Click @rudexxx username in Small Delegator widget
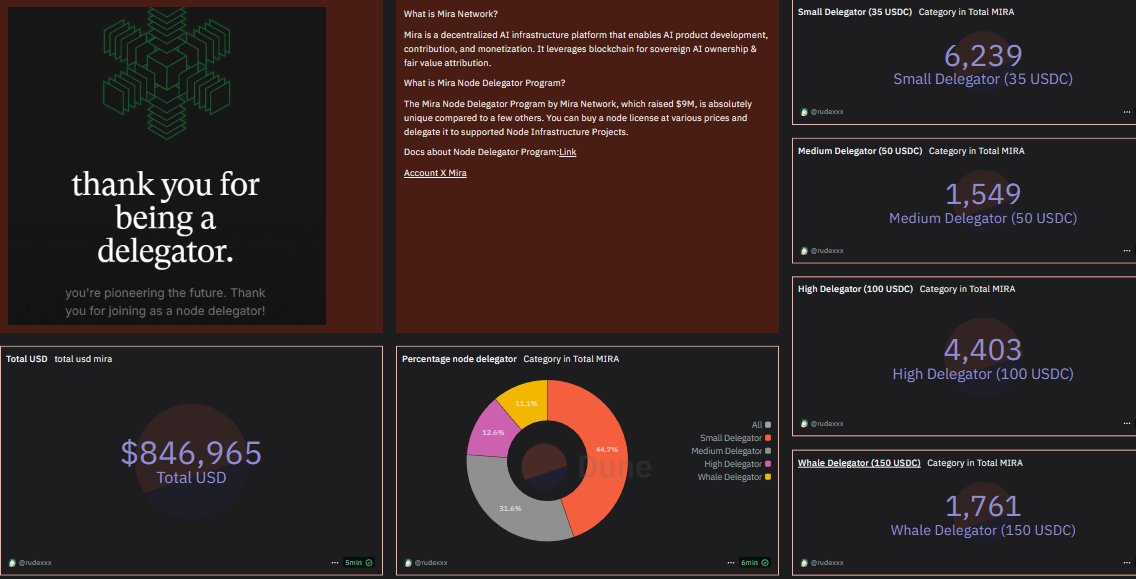This screenshot has height=579, width=1136. [x=827, y=112]
